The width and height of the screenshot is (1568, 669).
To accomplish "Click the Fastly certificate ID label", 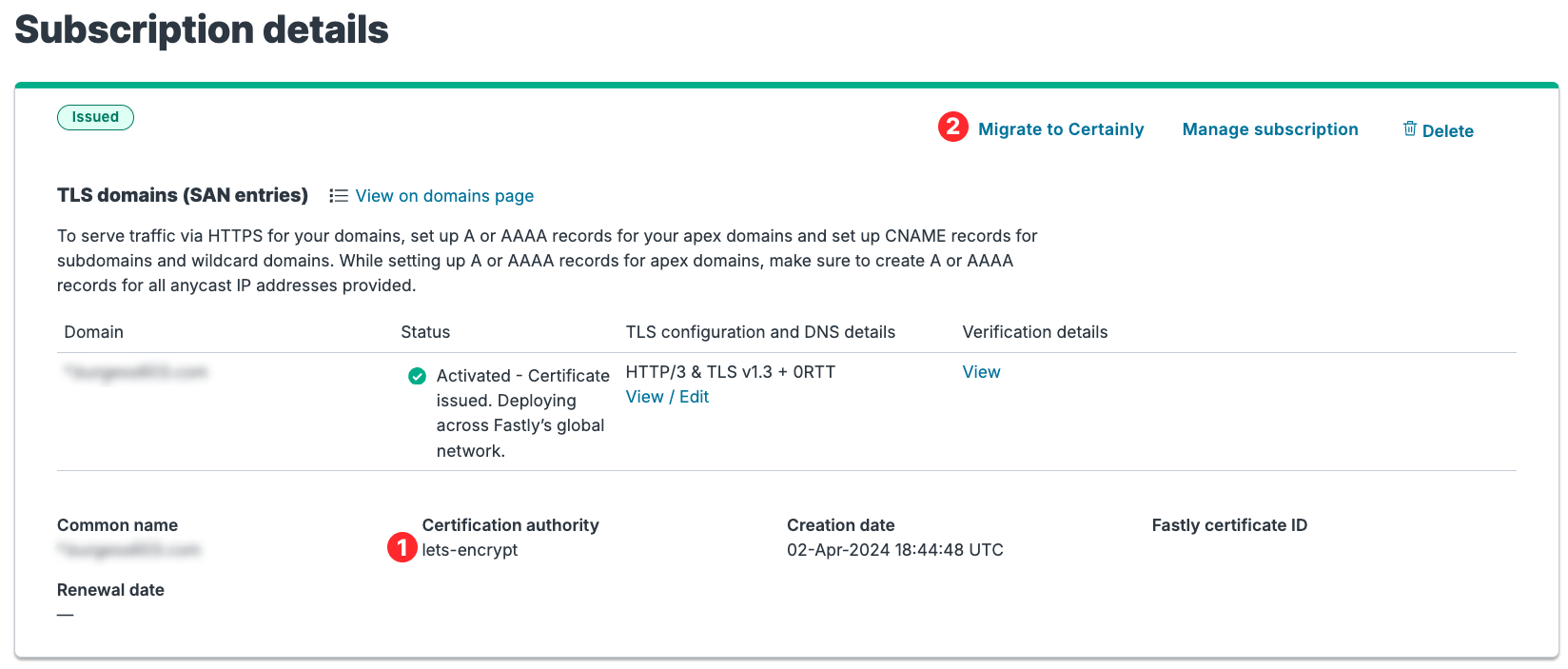I will coord(1228,524).
